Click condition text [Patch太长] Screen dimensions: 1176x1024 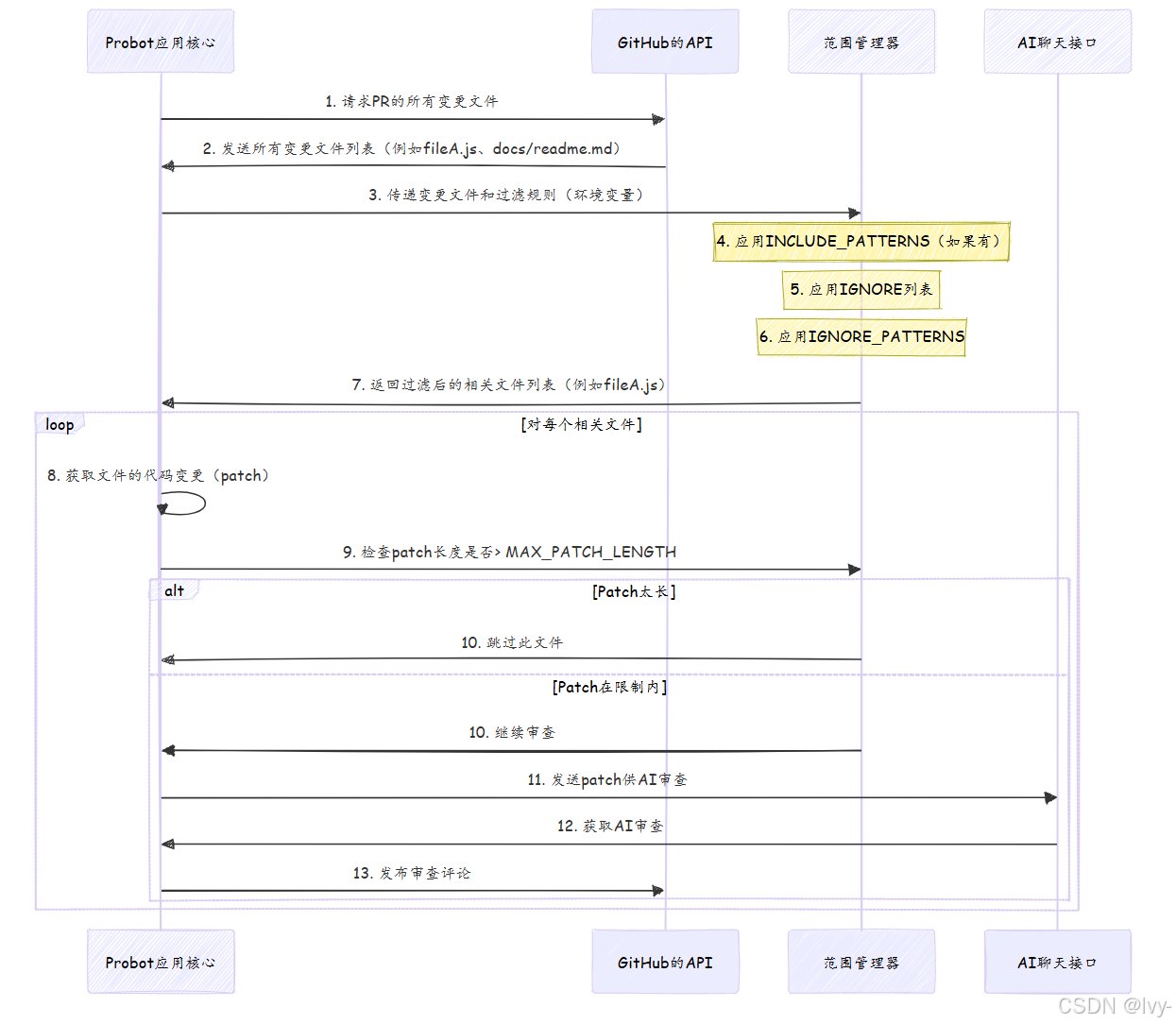(634, 591)
